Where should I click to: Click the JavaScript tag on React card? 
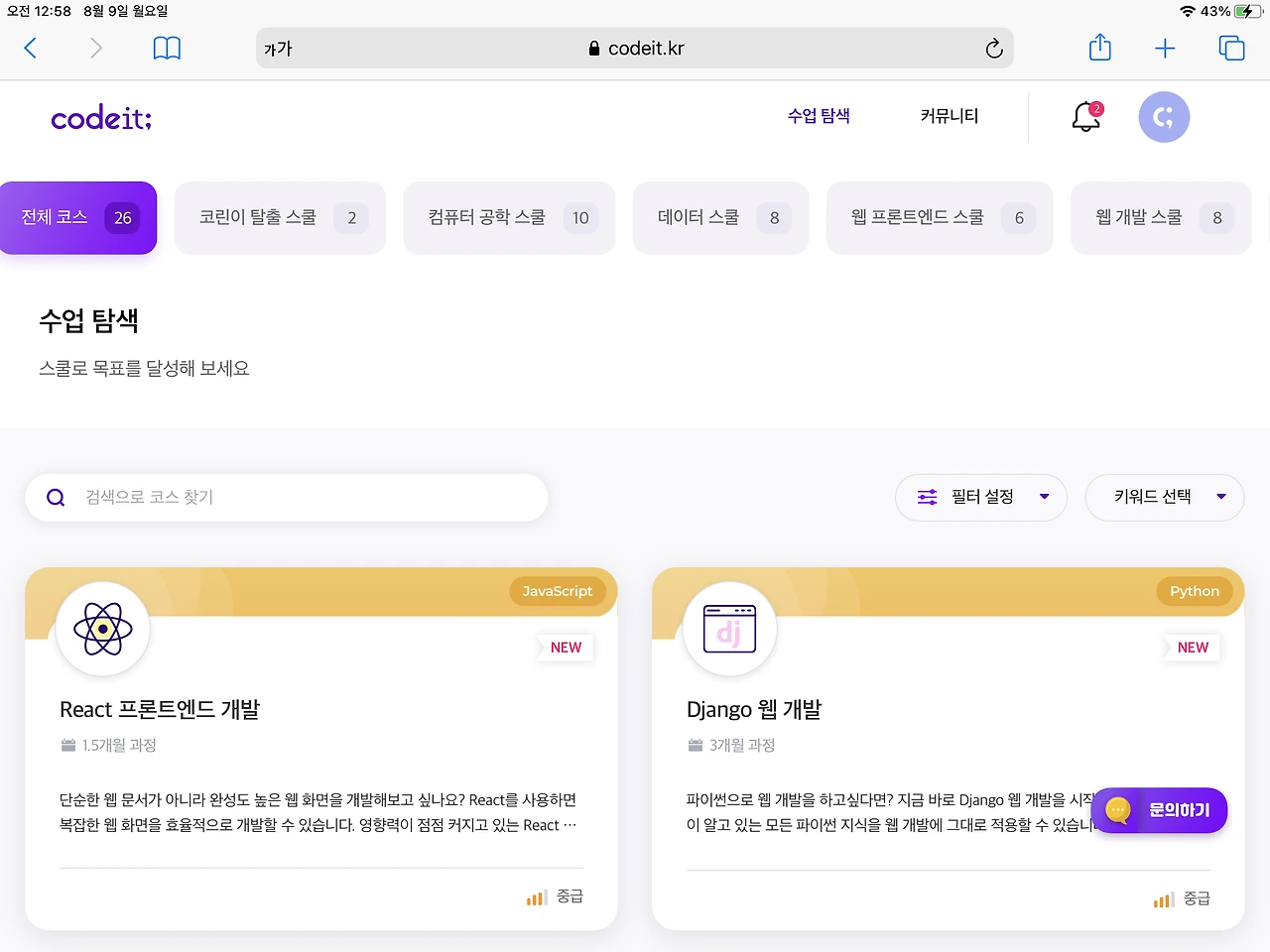(558, 591)
